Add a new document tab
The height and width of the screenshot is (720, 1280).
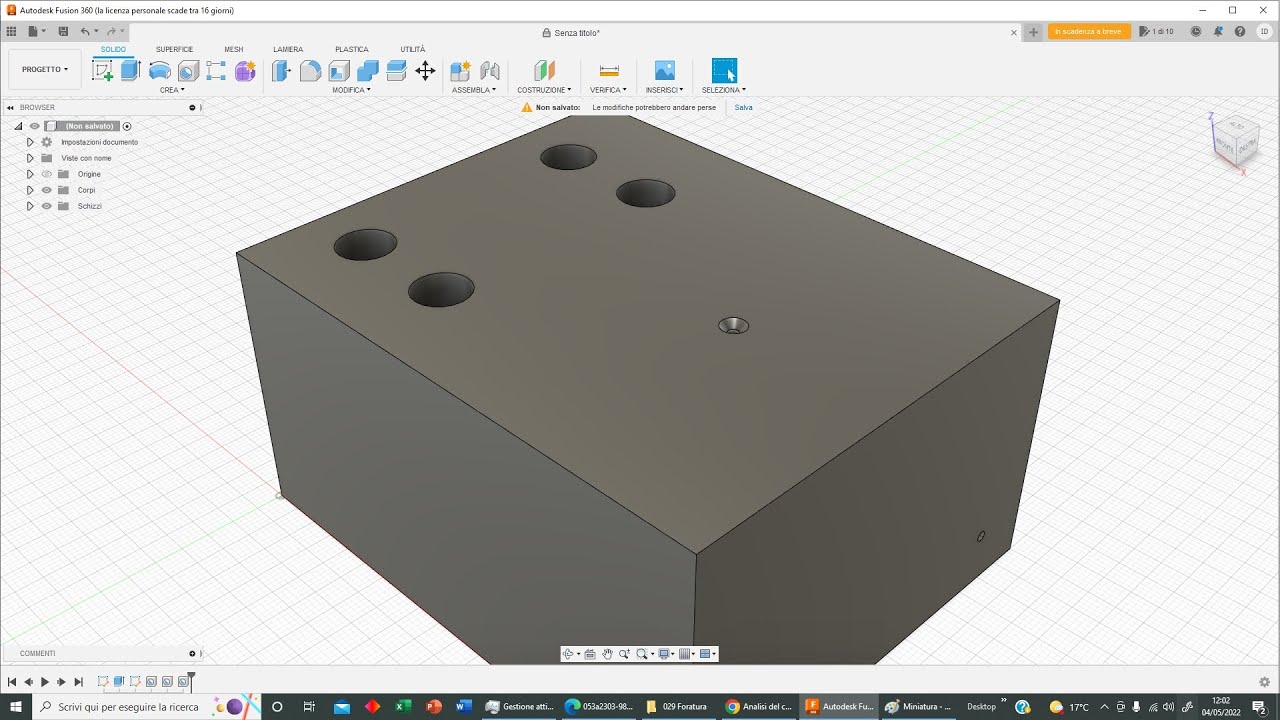click(x=1034, y=32)
